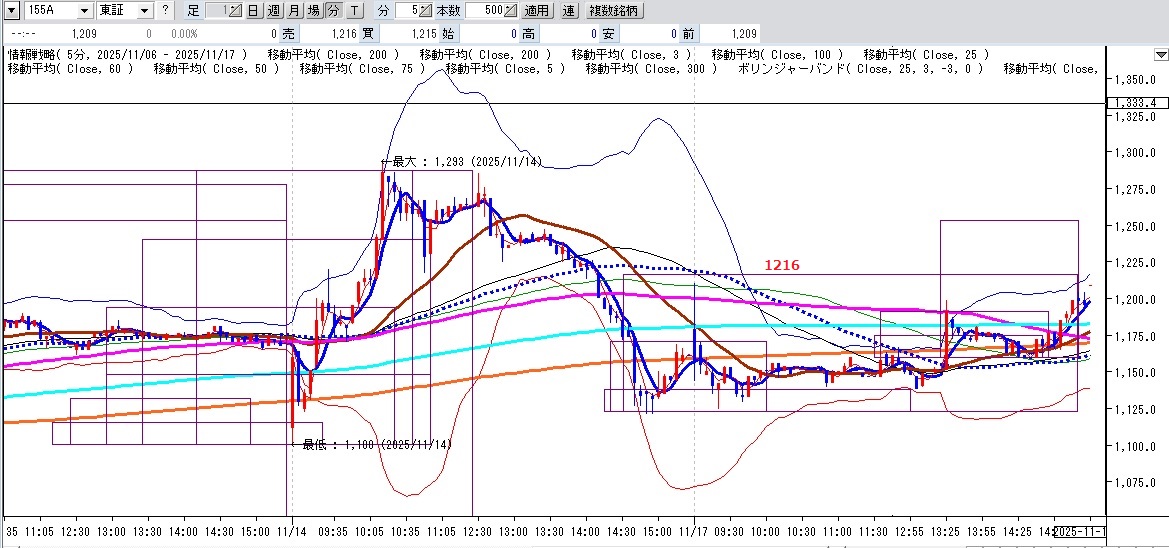The image size is (1169, 548).
Task: Click the 最低 : 1,100 low marker label
Action: coord(372,444)
